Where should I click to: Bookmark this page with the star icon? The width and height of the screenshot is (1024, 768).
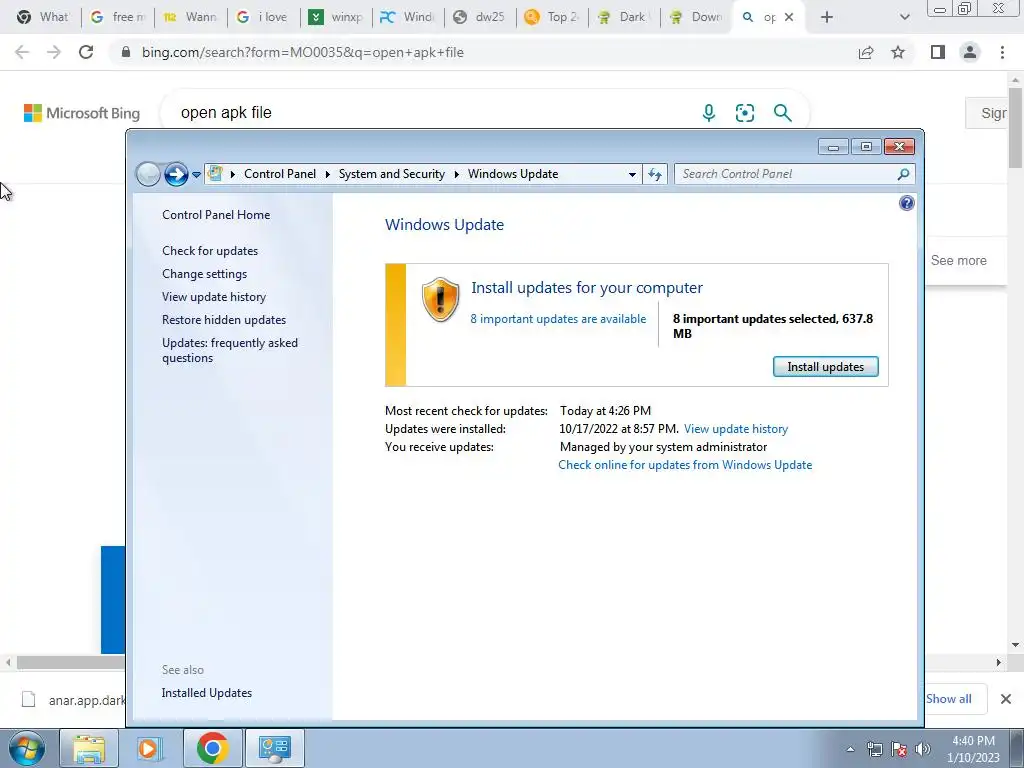point(898,52)
